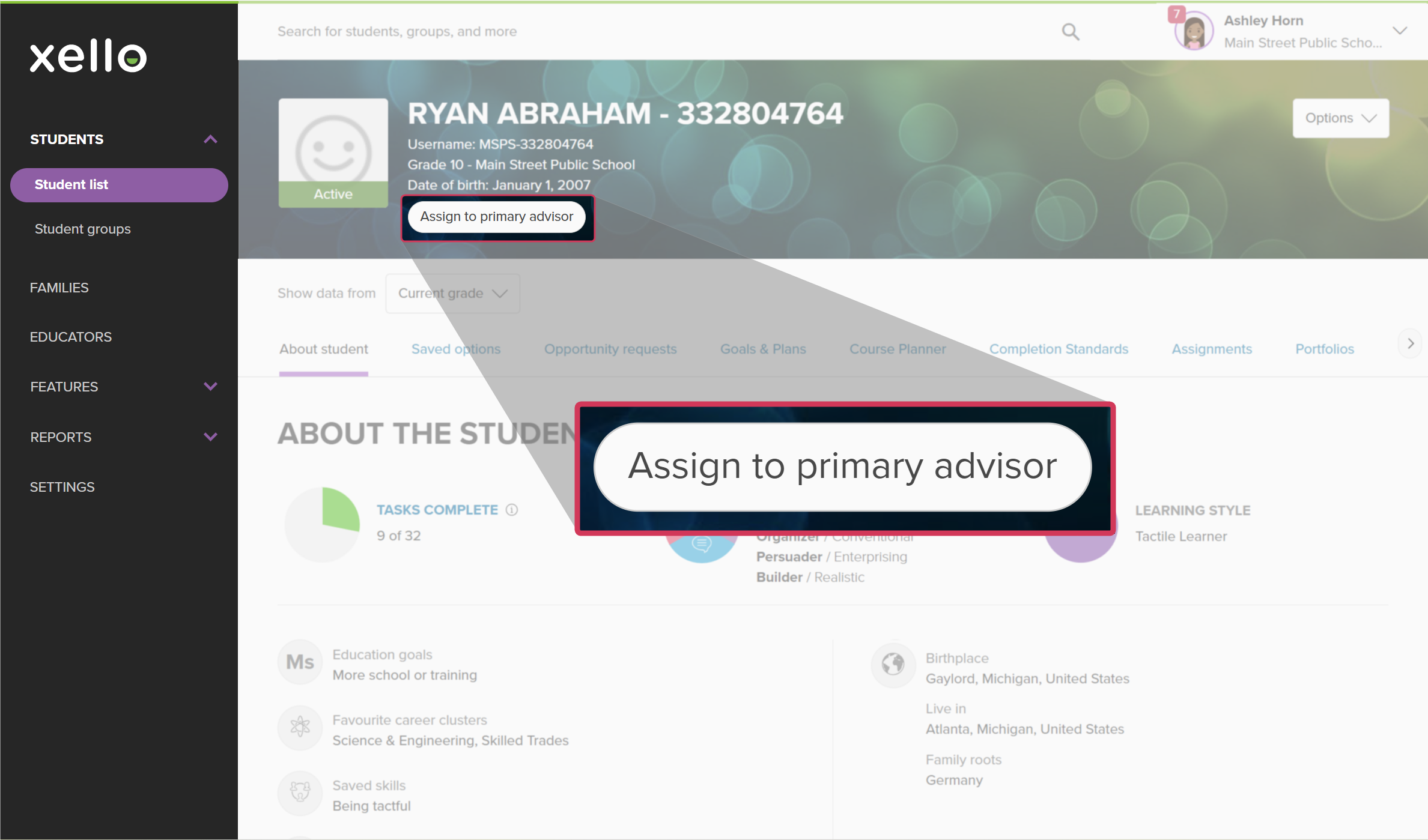The height and width of the screenshot is (840, 1428).
Task: Collapse the Students sidebar section
Action: coord(210,139)
